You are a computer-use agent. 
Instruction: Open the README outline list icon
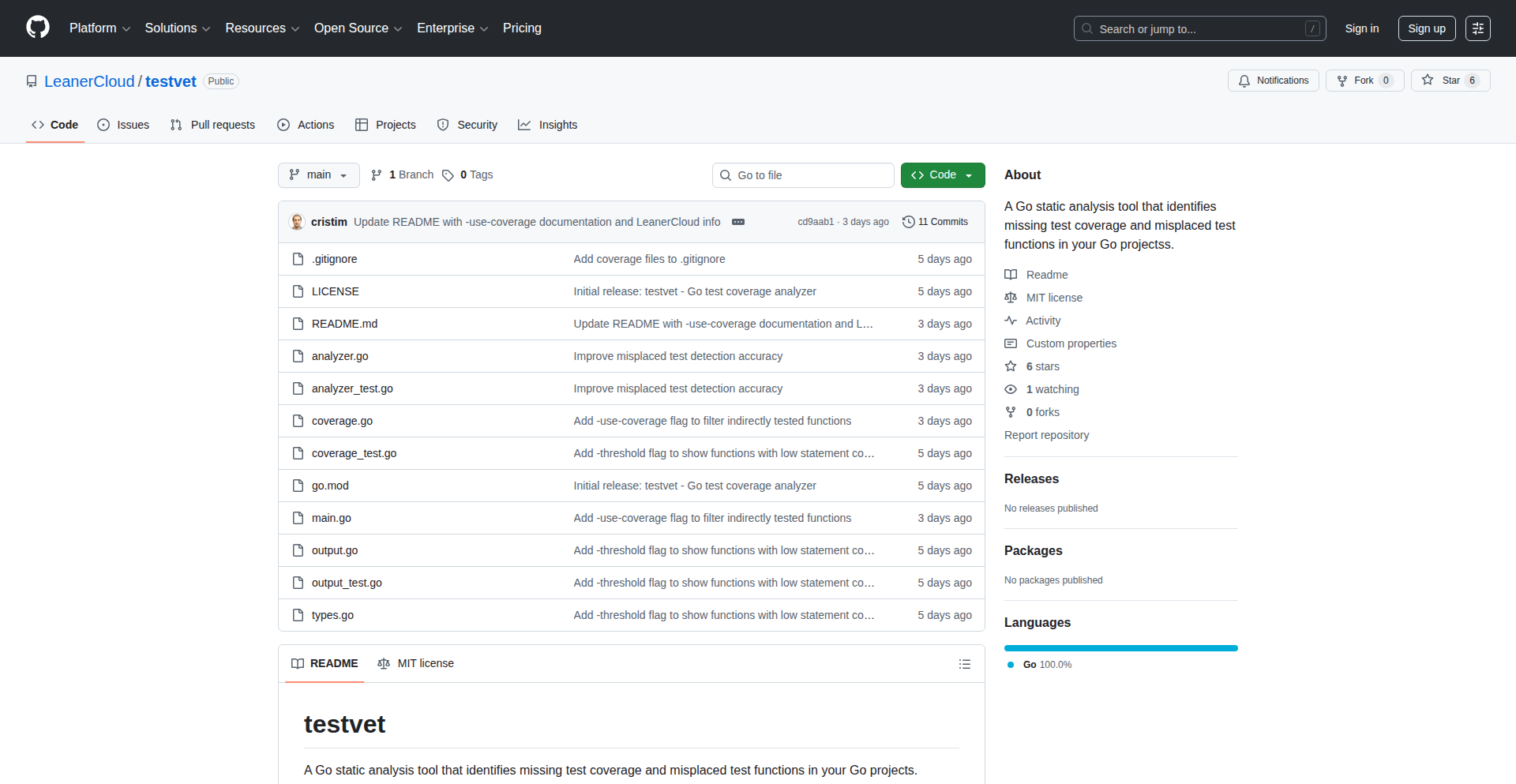(964, 664)
